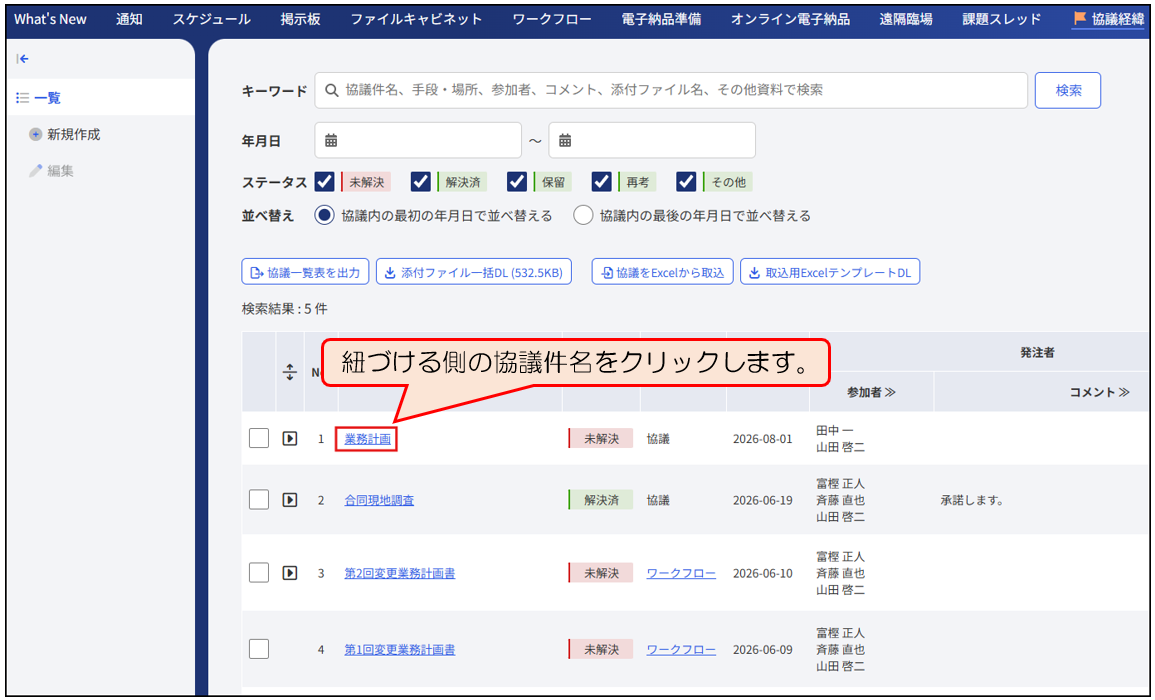Open the 課題スレッド tab
Screen dimensions: 1155x700
pyautogui.click(x=1002, y=19)
